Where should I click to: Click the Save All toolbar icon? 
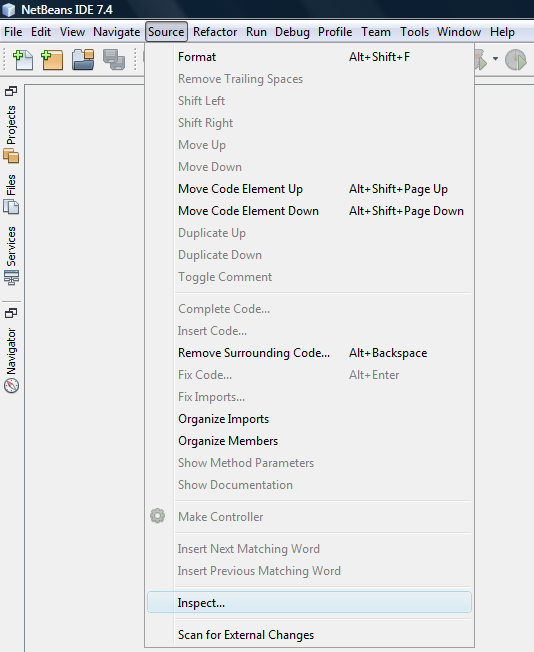pos(114,59)
